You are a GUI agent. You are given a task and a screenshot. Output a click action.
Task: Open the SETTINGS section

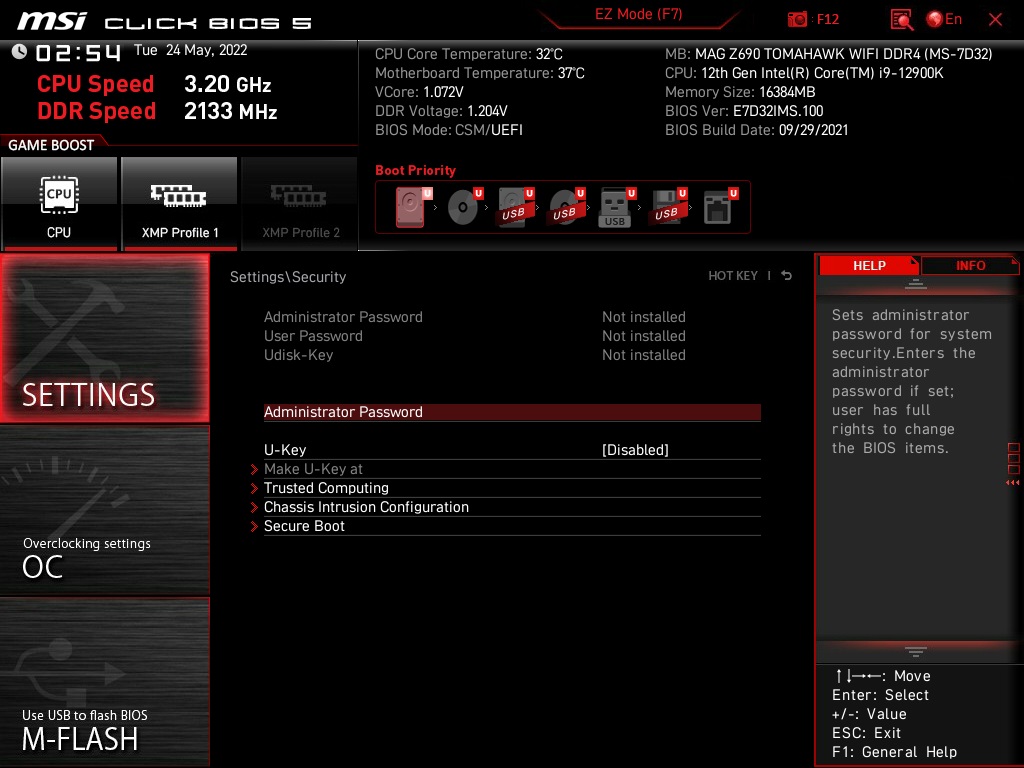[x=105, y=338]
